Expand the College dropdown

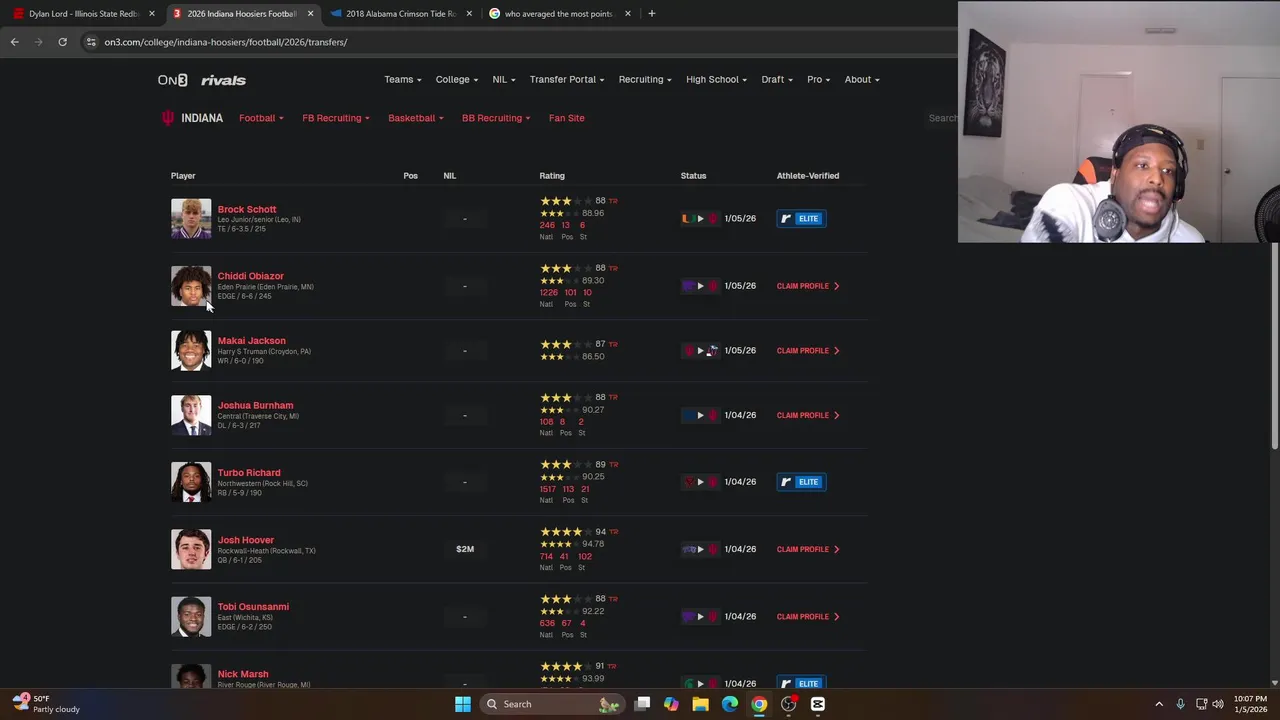456,79
